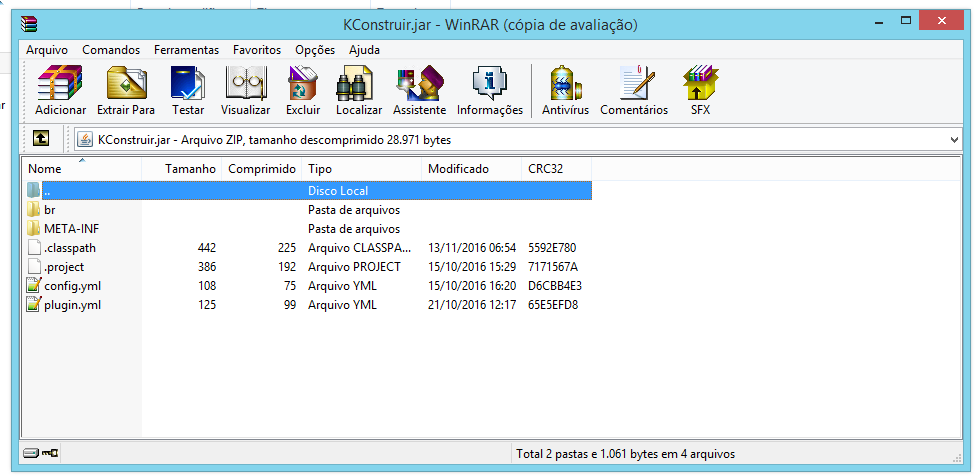This screenshot has height=476, width=977.
Task: Select the '.project' file name
Action: [x=64, y=267]
